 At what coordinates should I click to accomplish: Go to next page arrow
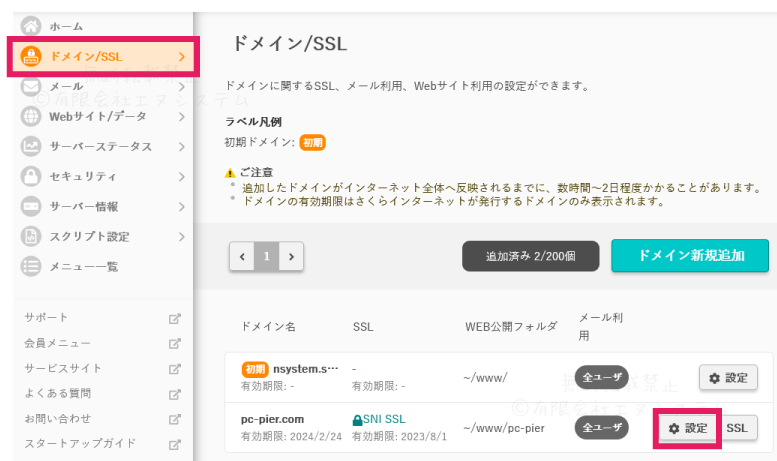(291, 256)
